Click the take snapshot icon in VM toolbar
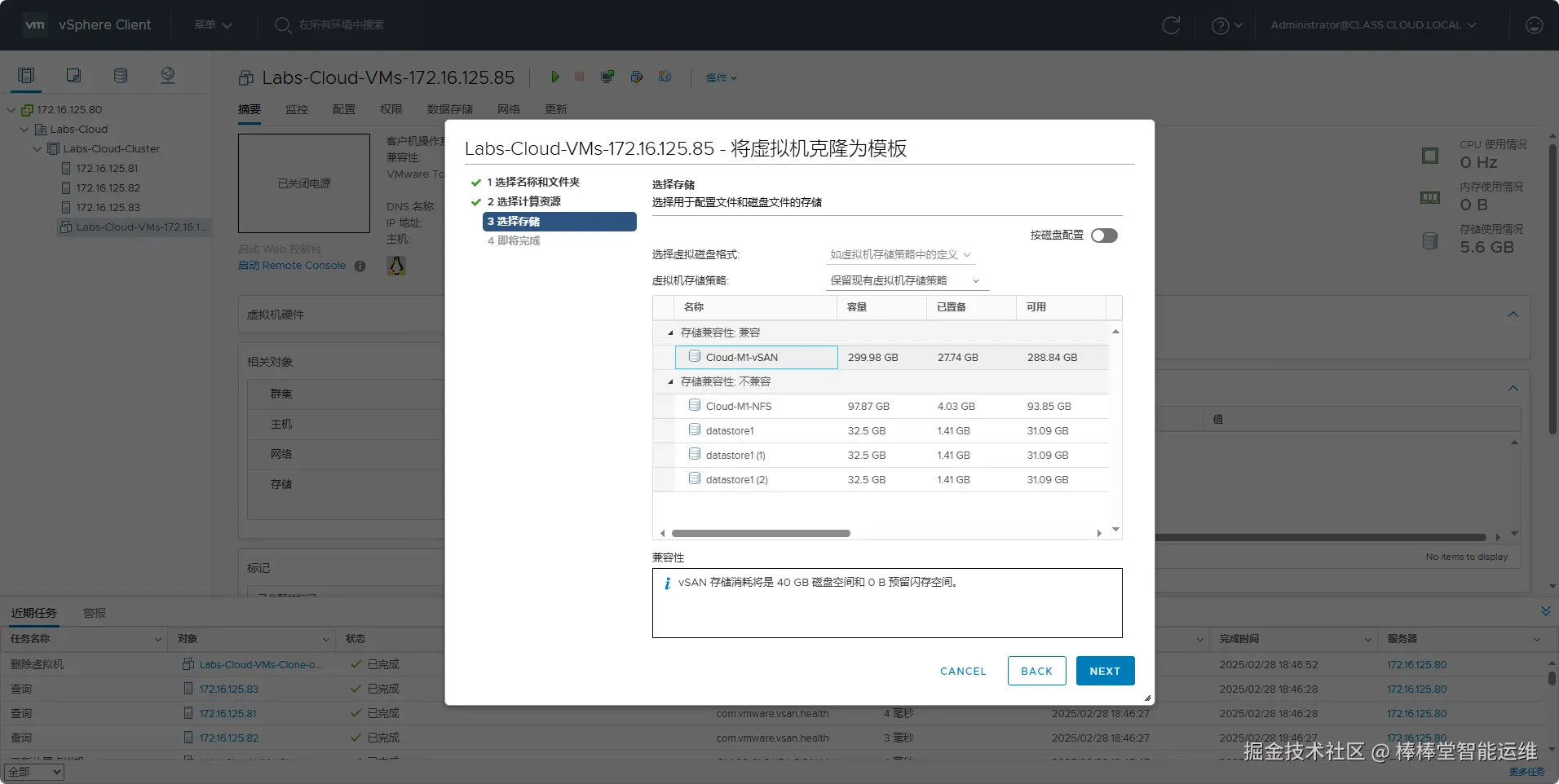 click(665, 77)
